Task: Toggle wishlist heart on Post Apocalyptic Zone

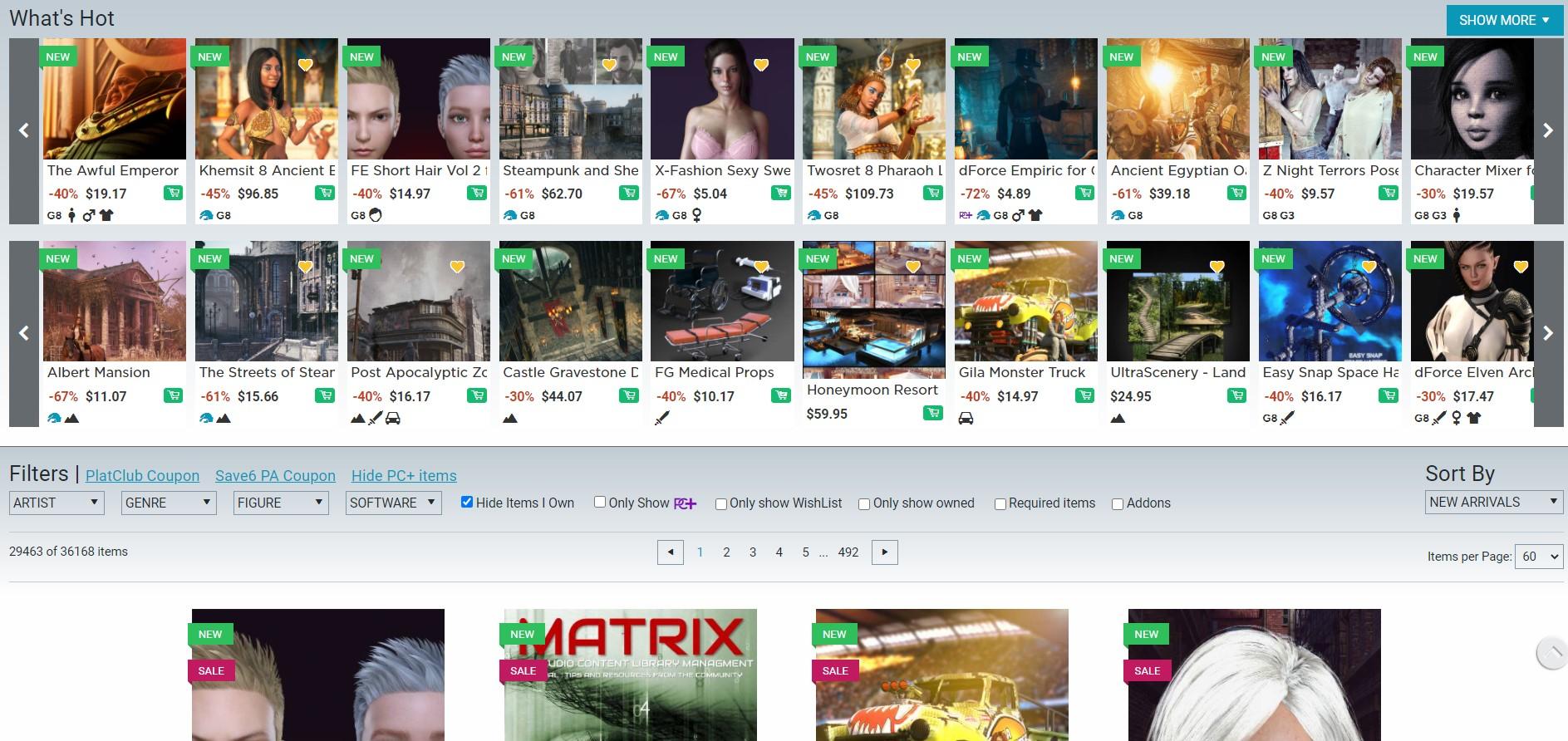Action: pyautogui.click(x=457, y=267)
